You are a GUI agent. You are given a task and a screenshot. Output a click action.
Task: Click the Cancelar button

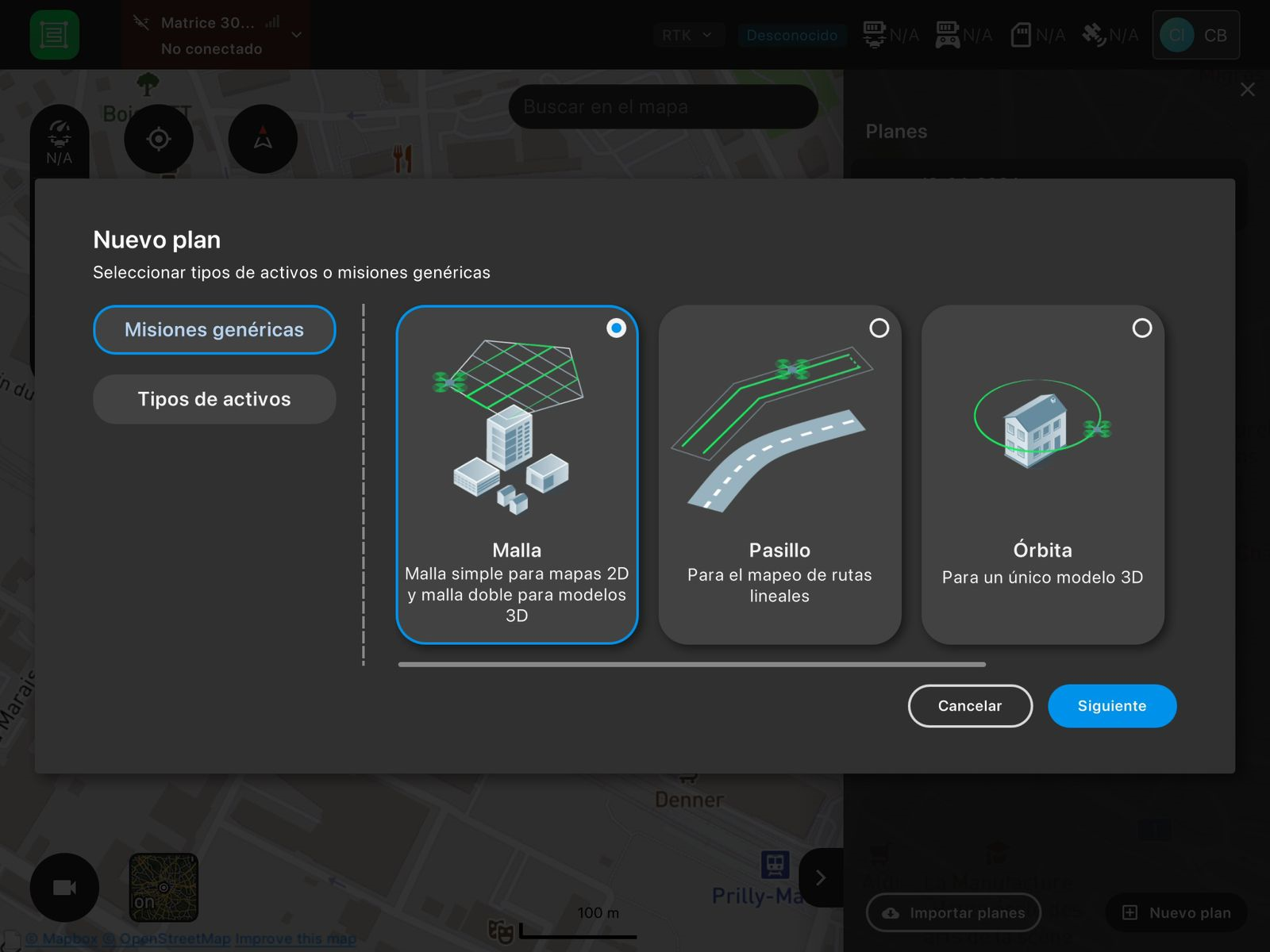pos(970,706)
